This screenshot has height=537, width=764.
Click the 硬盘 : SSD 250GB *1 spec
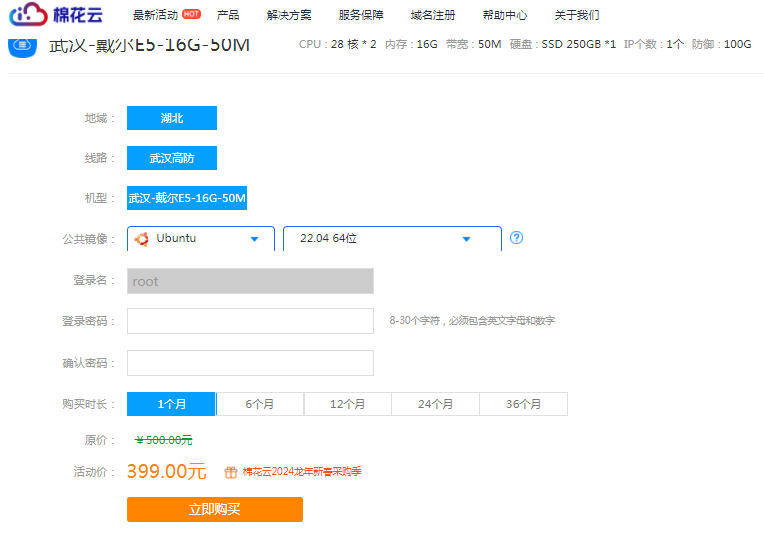(563, 44)
